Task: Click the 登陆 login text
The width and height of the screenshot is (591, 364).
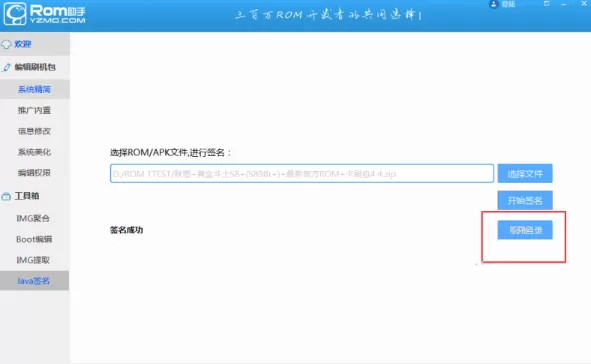Action: [x=508, y=4]
